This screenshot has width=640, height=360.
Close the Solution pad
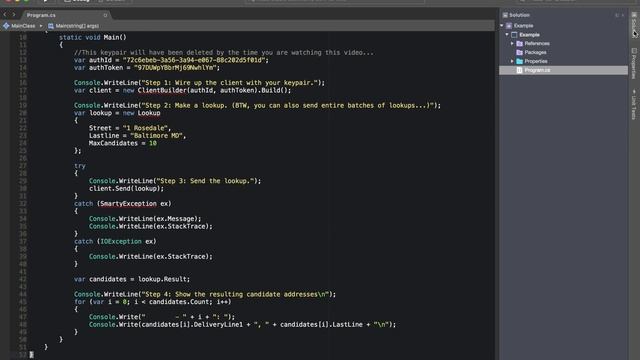click(623, 15)
